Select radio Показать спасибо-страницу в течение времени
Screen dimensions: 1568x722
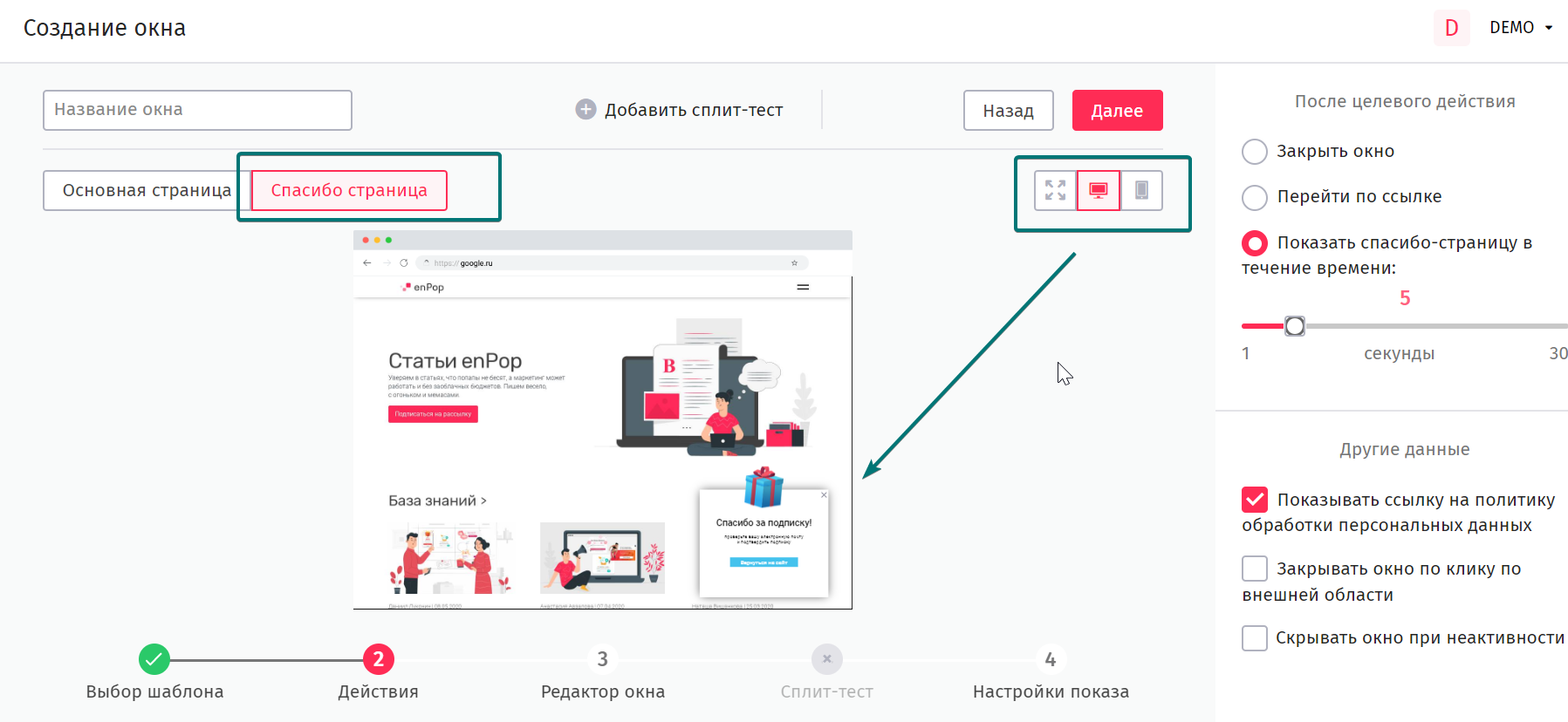1255,242
